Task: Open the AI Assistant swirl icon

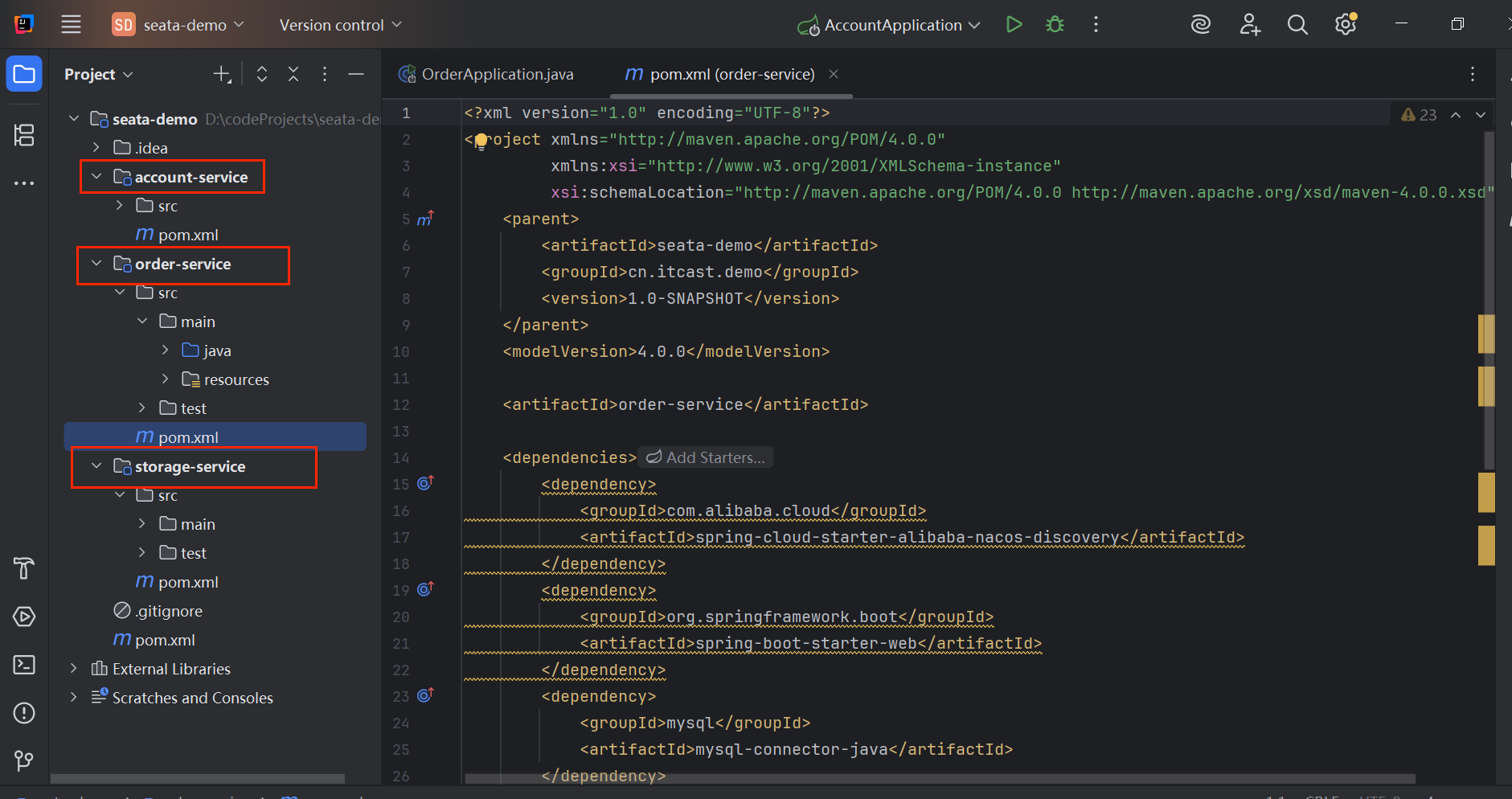Action: pos(1201,24)
